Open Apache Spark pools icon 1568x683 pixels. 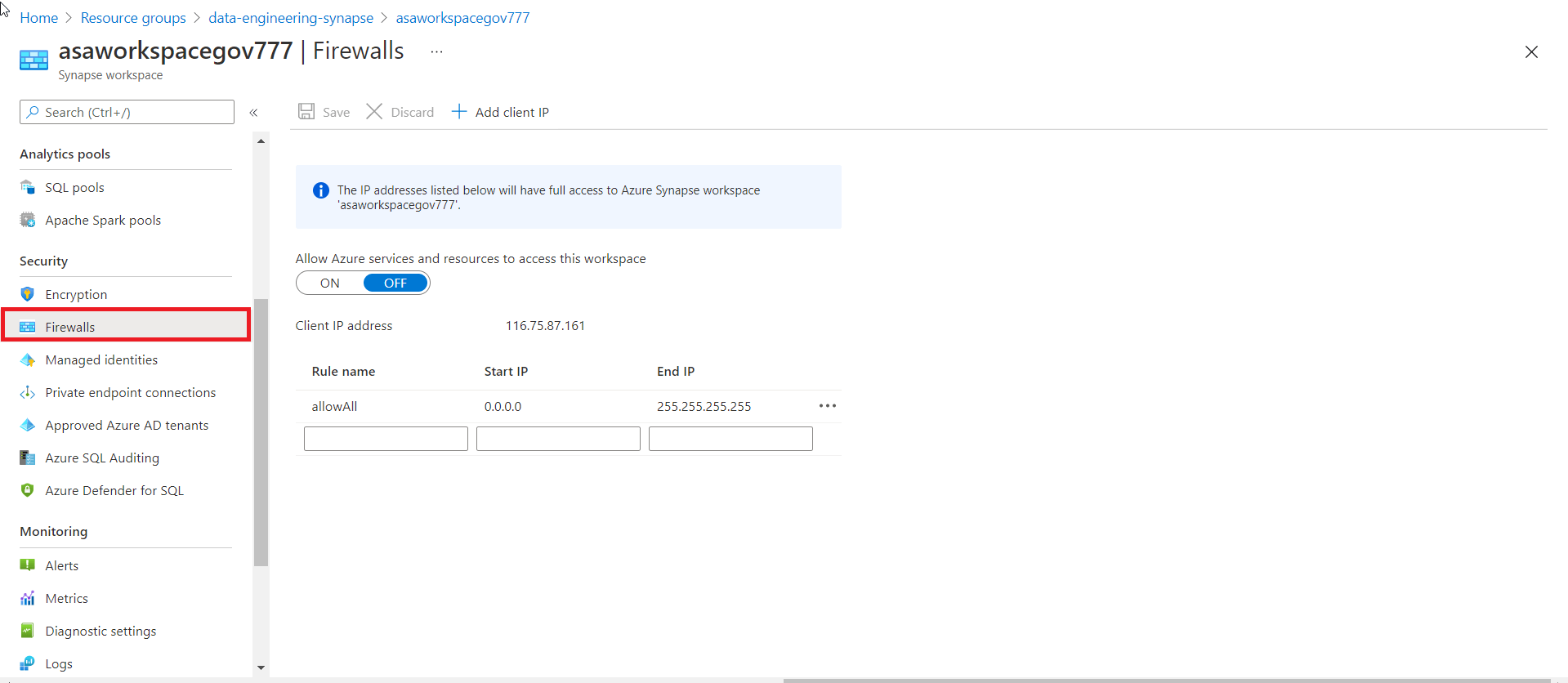(28, 220)
